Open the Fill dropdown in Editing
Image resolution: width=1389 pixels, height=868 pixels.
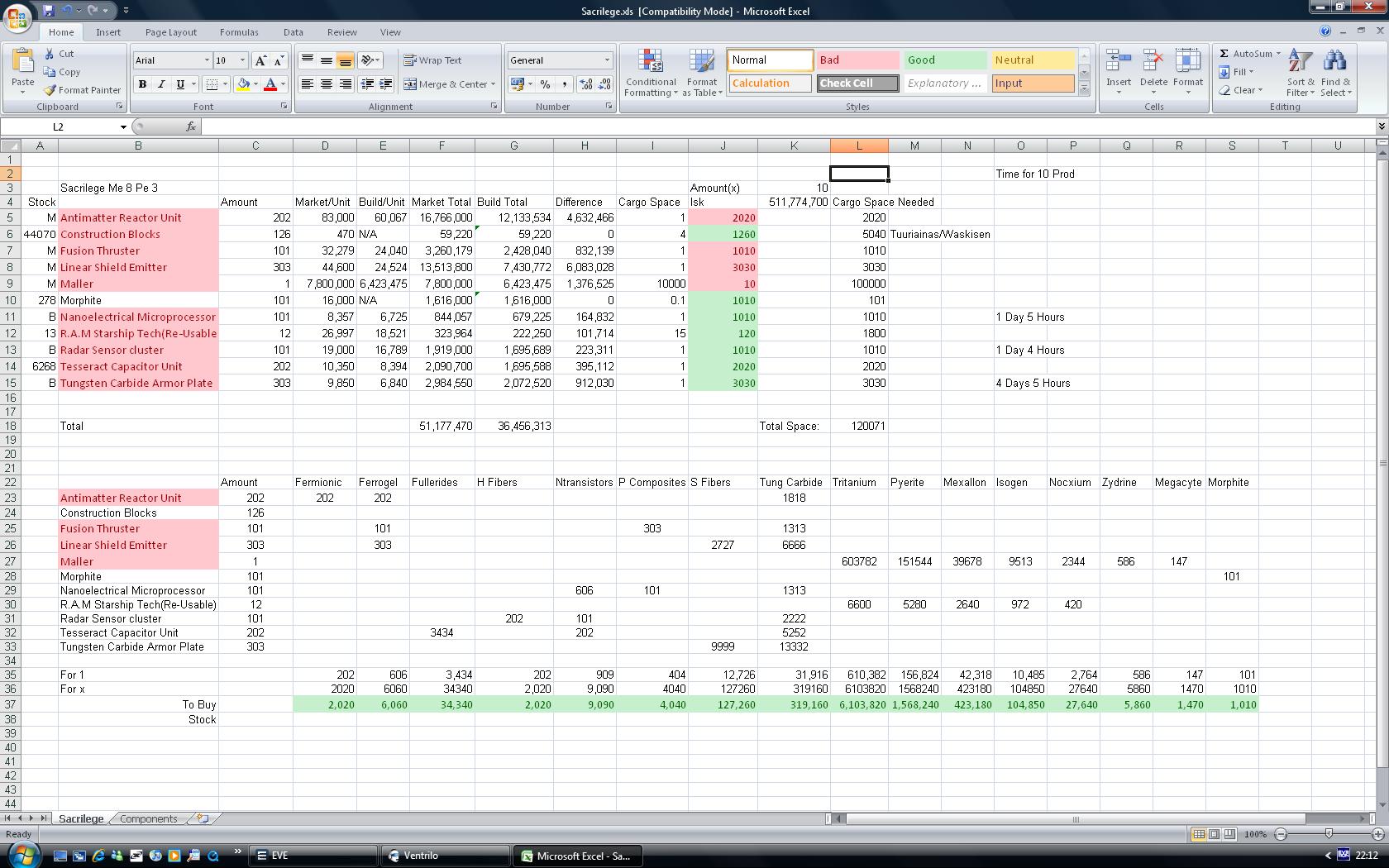point(1237,72)
